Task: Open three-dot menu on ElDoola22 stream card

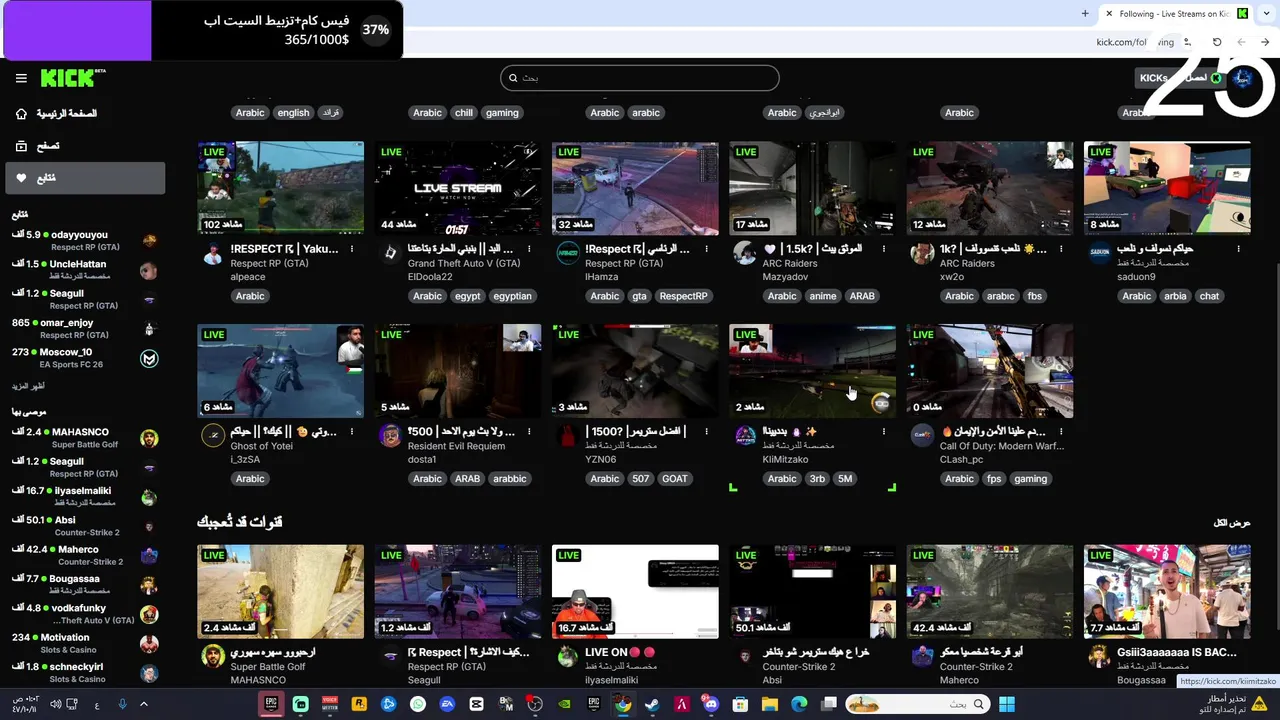Action: (x=529, y=249)
